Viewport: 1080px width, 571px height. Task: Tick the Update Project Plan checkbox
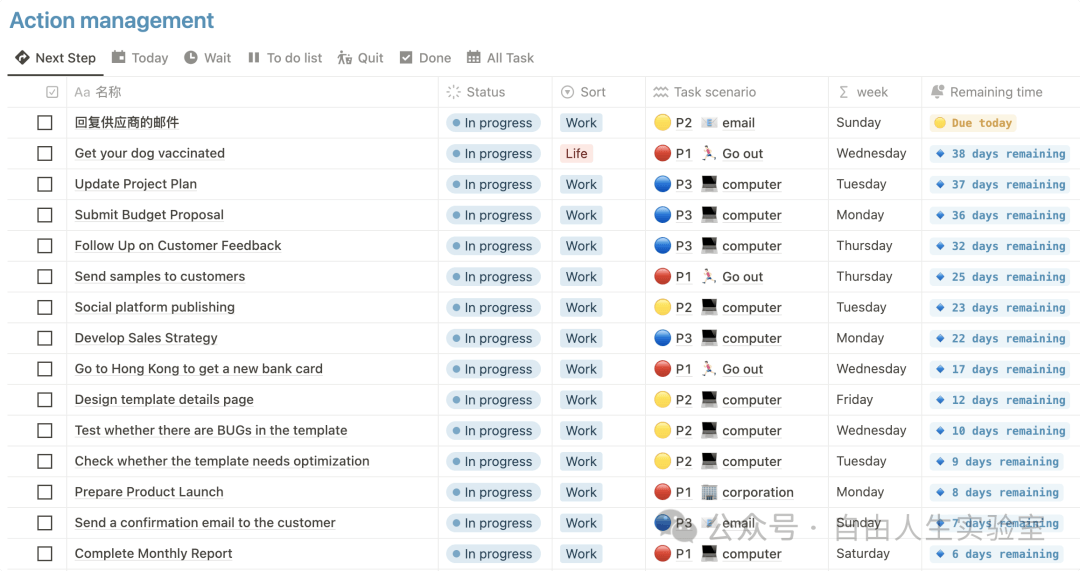pos(45,184)
